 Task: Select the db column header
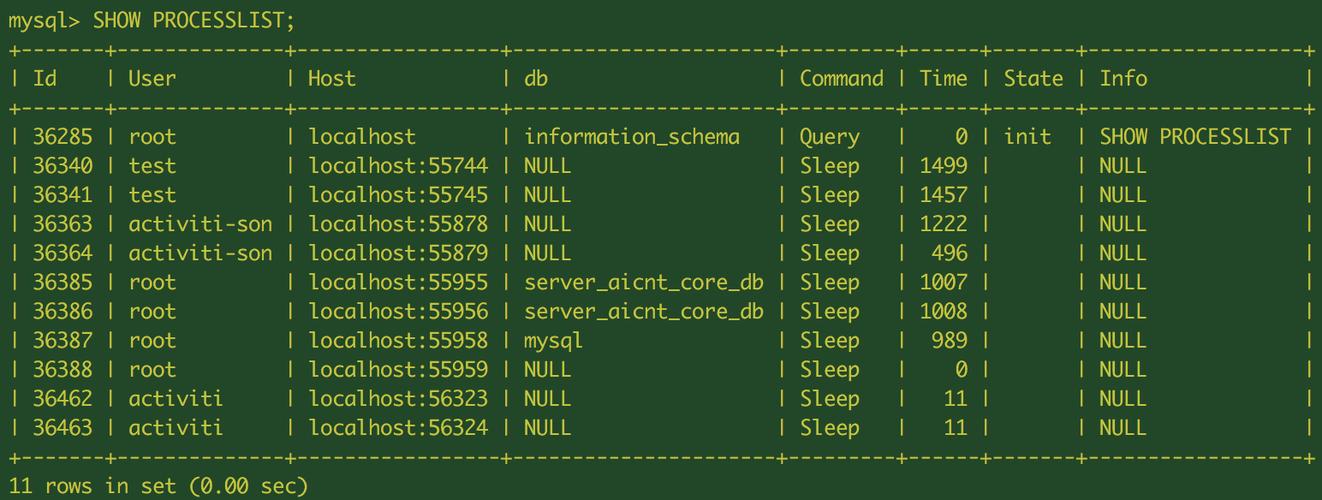point(536,78)
